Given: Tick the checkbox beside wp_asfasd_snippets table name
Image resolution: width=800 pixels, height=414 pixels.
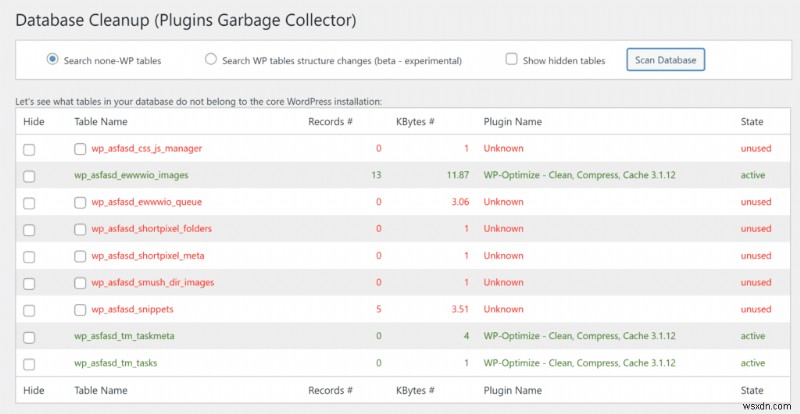Looking at the screenshot, I should [80, 310].
